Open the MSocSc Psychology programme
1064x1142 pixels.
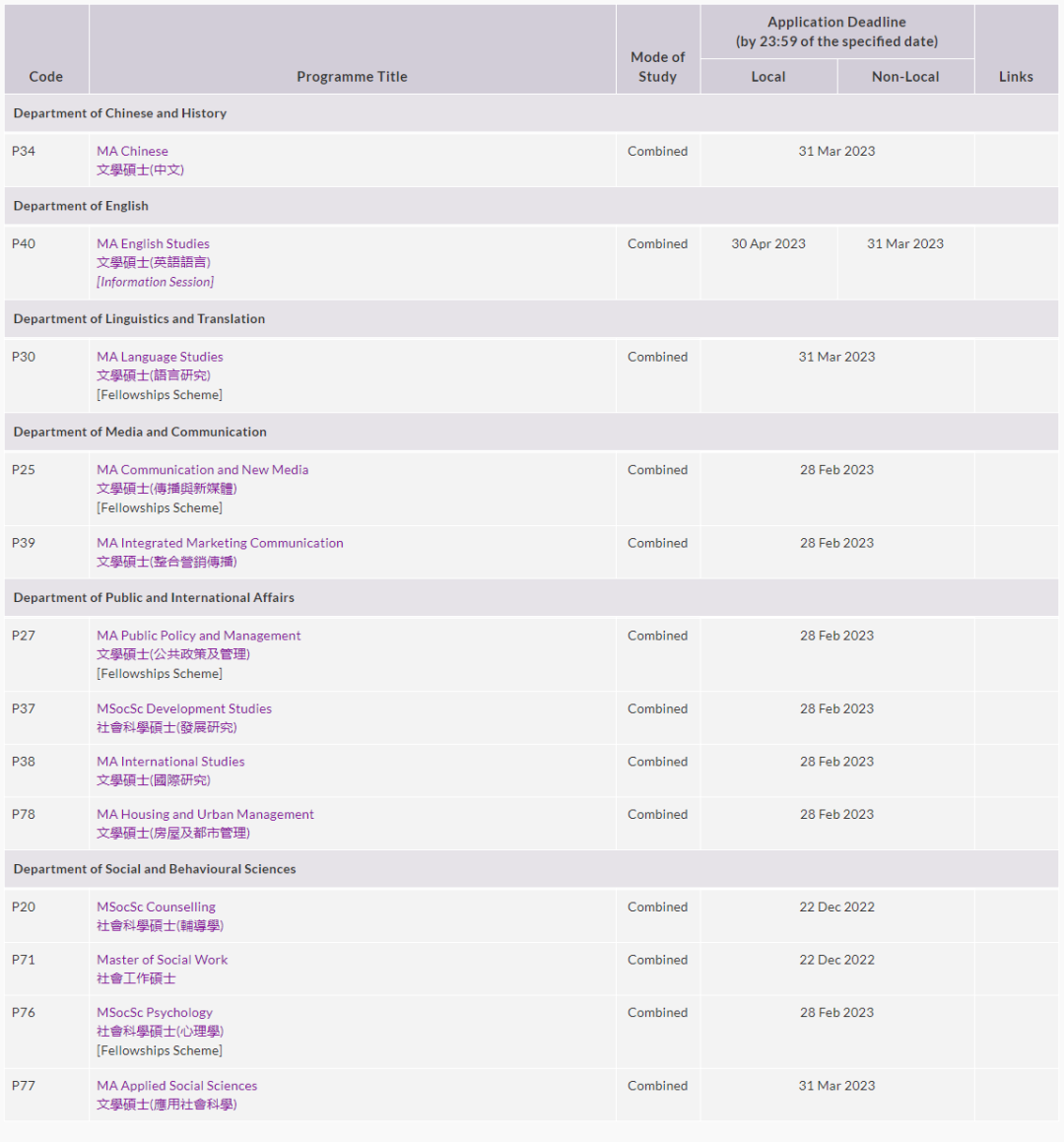click(x=154, y=1013)
